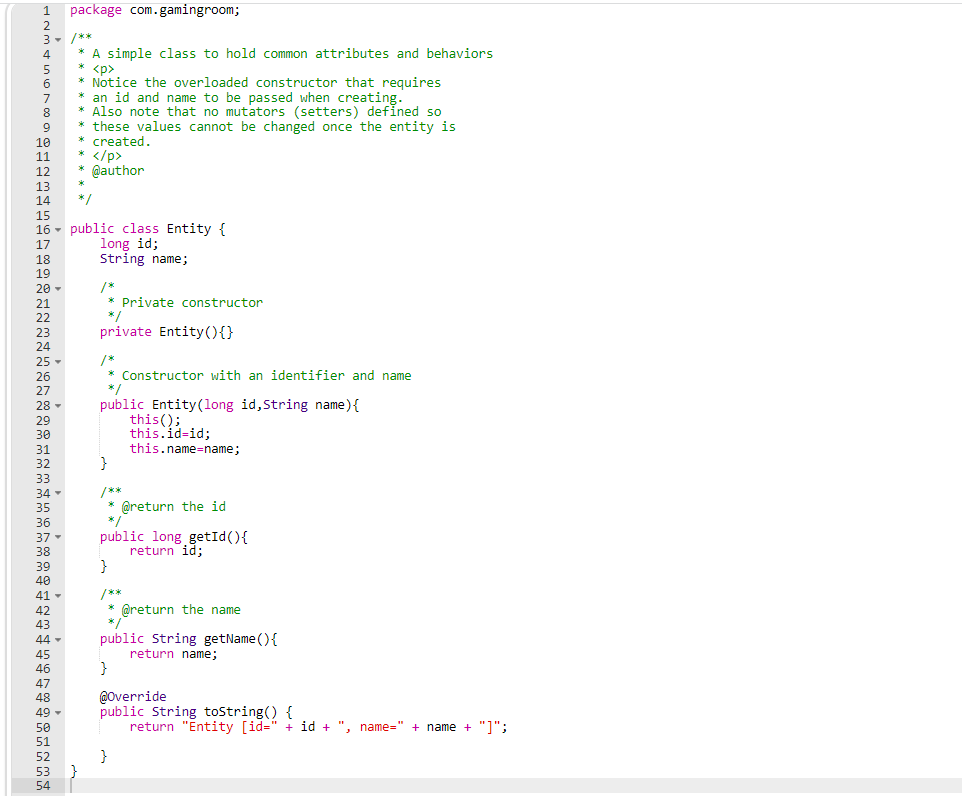Click the string literal "Entity [id=" on line 50
The width and height of the screenshot is (962, 796).
point(229,727)
